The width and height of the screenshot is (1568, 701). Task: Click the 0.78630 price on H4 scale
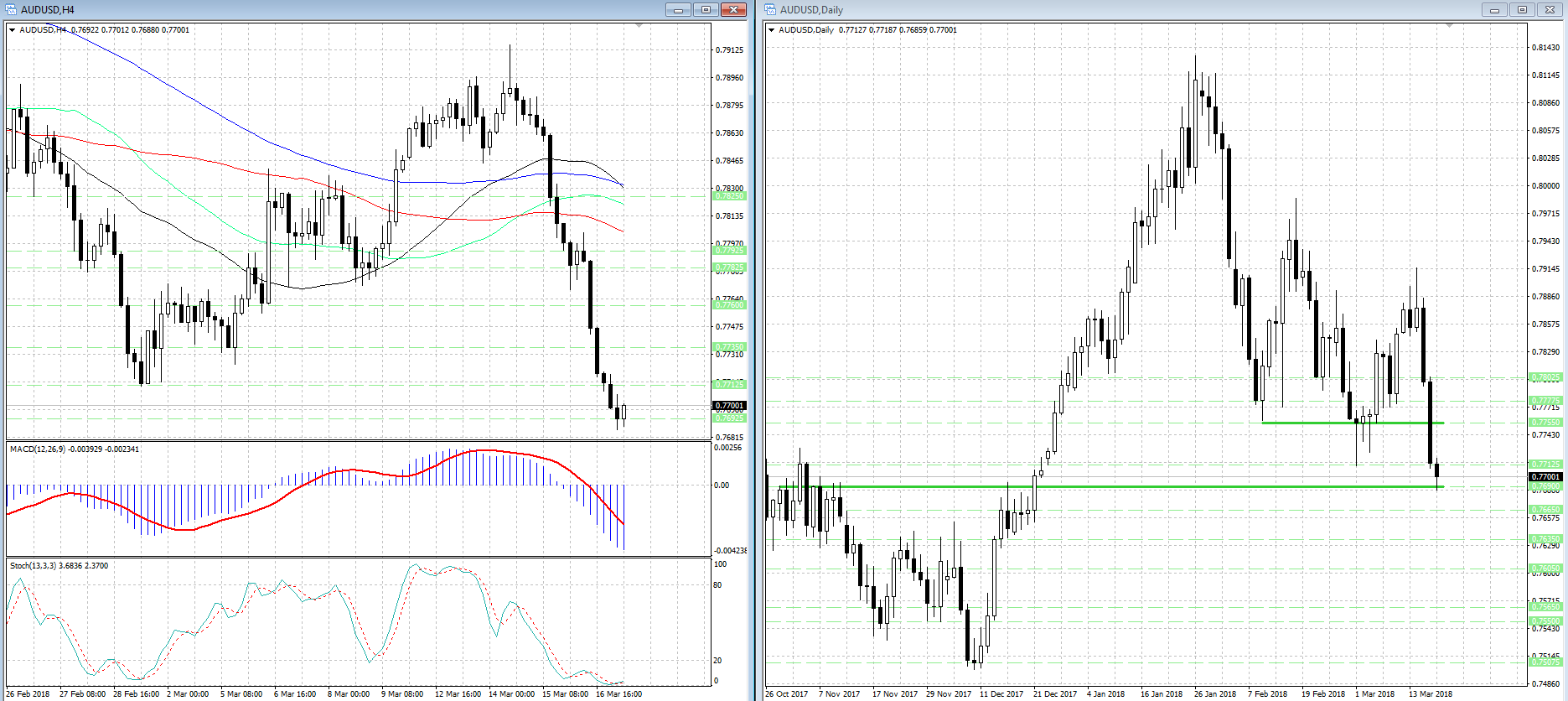click(x=729, y=133)
